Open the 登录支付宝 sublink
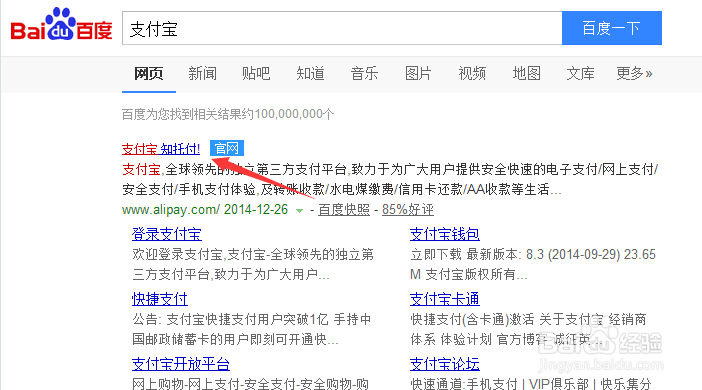This screenshot has height=390, width=702. [x=167, y=234]
